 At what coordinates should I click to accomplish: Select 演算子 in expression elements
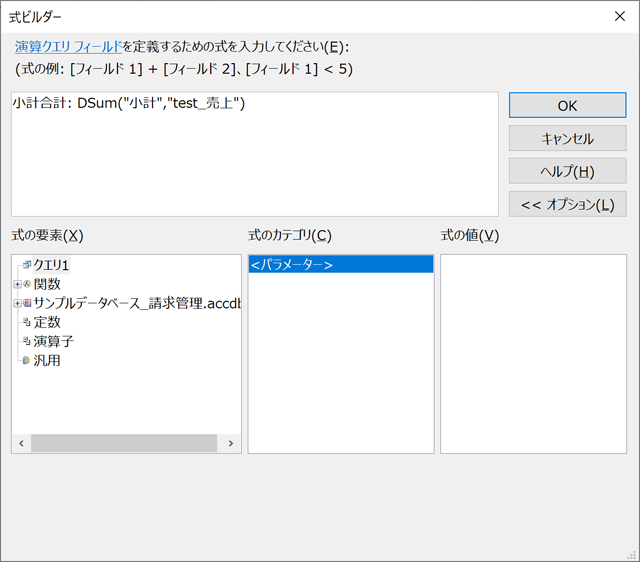[53, 341]
